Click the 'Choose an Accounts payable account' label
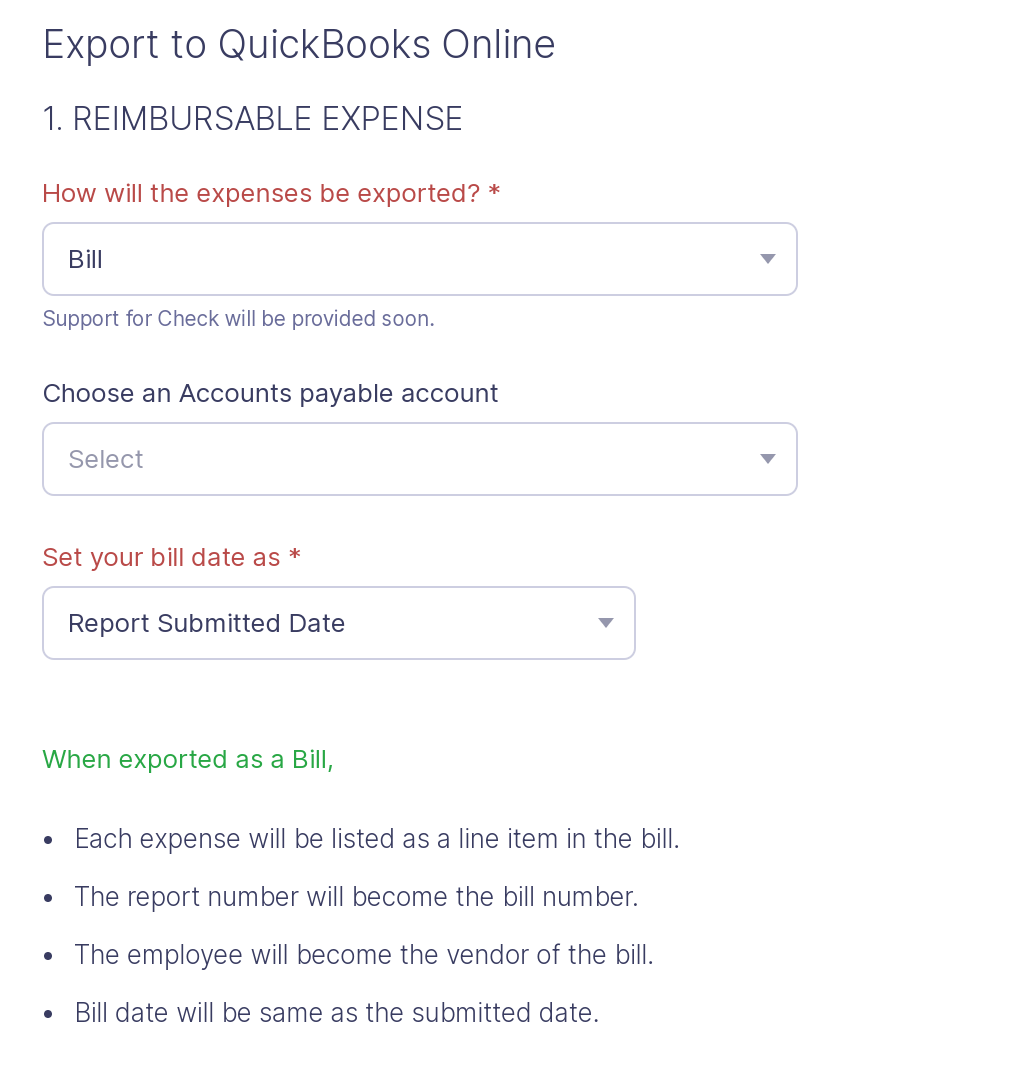 pyautogui.click(x=270, y=393)
